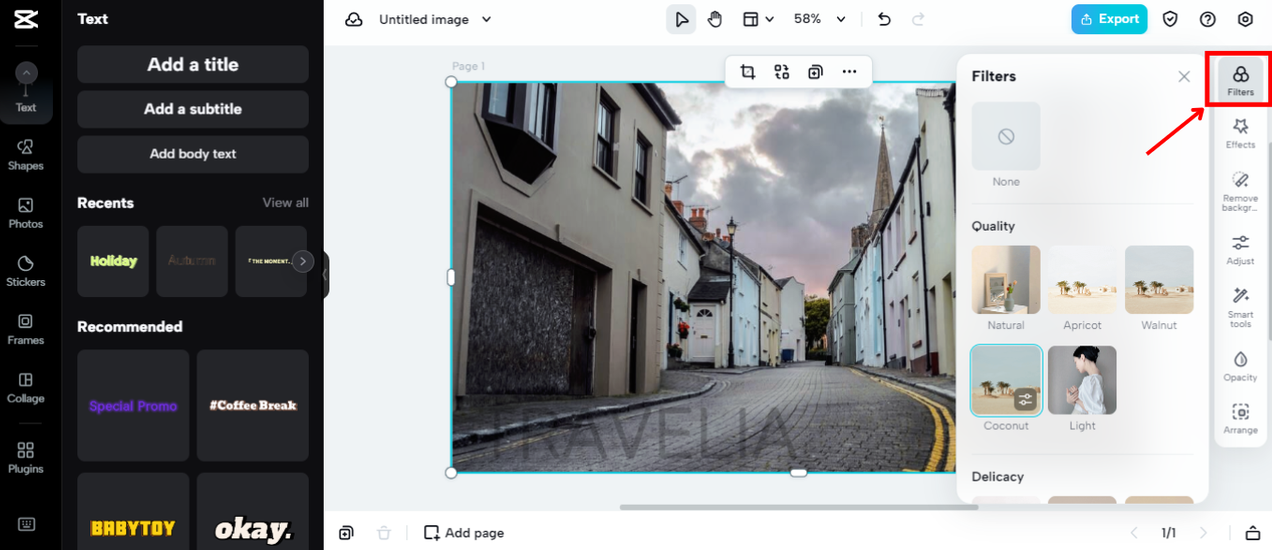
Task: Open the layout options dropdown
Action: [x=759, y=19]
